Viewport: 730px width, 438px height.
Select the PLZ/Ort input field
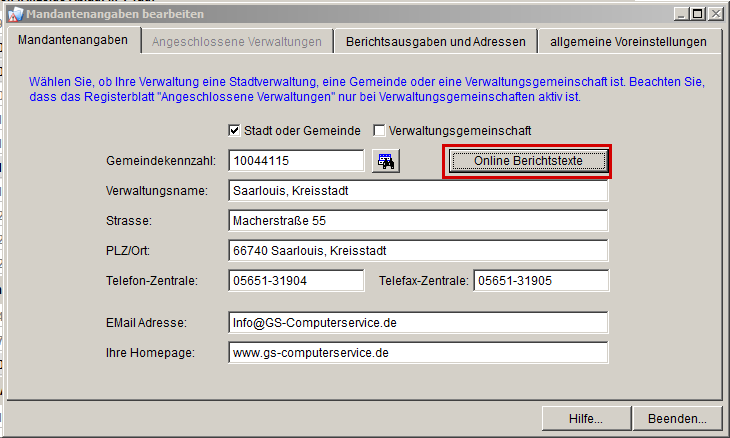(418, 251)
